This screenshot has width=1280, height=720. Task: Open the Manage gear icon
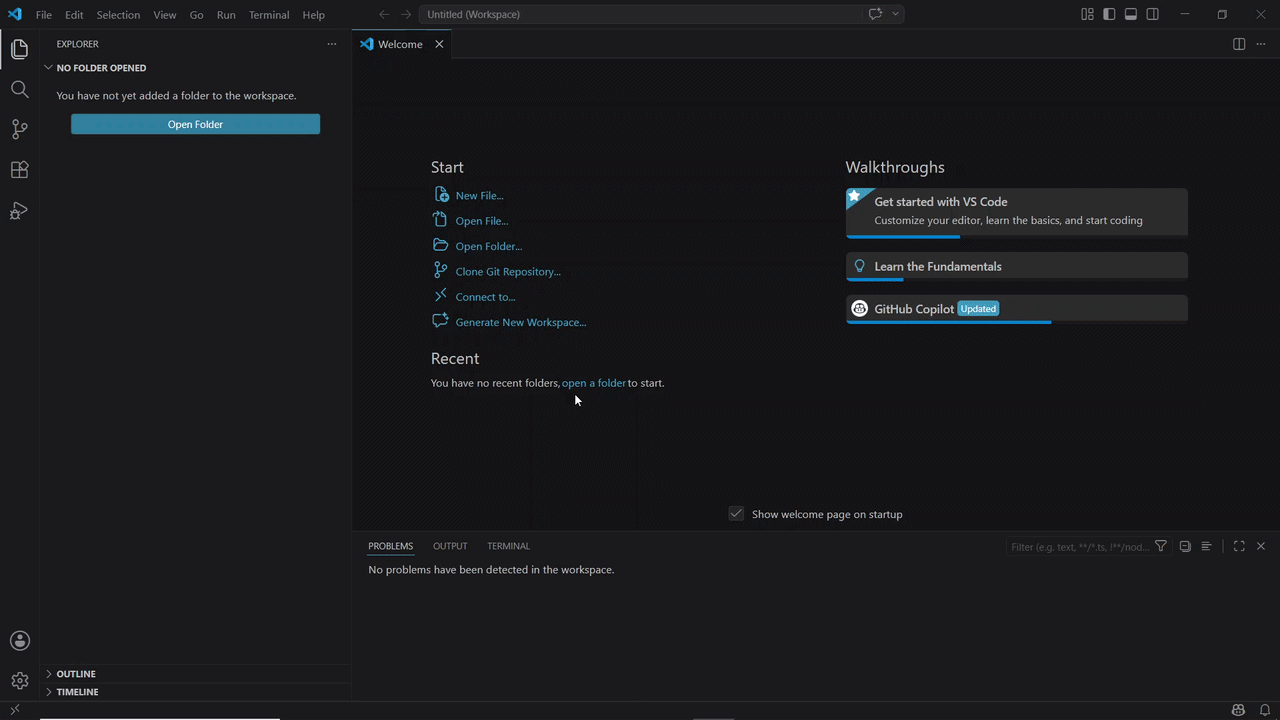click(19, 681)
